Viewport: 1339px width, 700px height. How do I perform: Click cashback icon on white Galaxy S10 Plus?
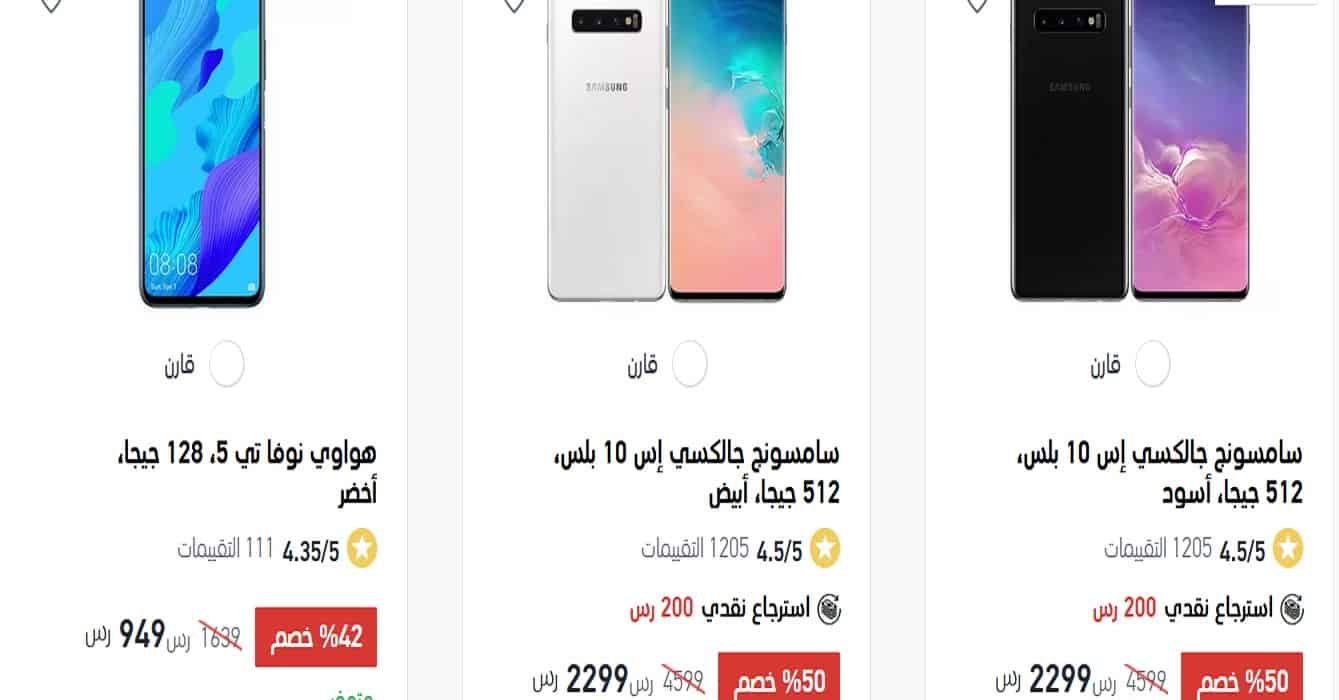pos(829,609)
